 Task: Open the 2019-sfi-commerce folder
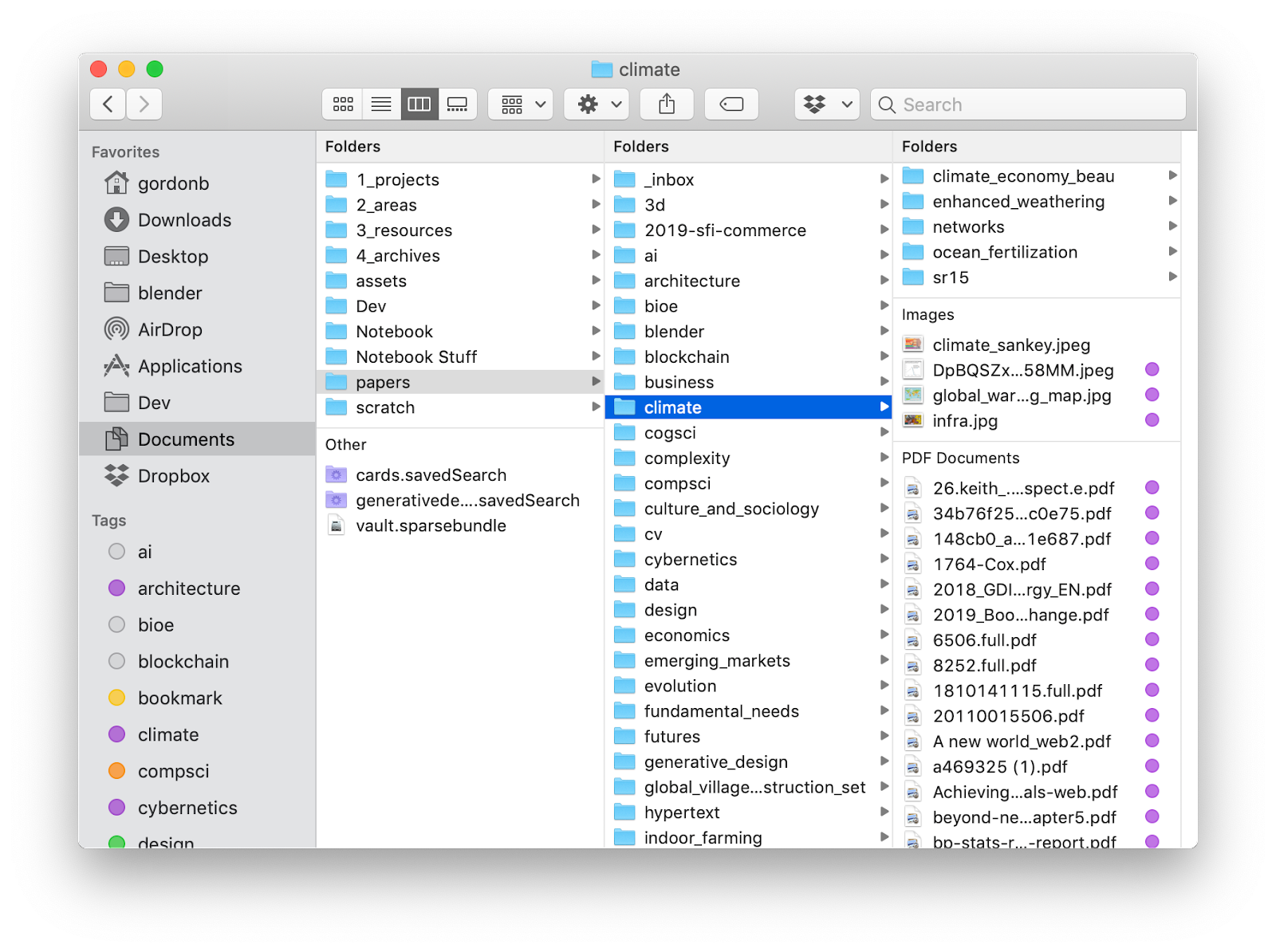tap(748, 230)
